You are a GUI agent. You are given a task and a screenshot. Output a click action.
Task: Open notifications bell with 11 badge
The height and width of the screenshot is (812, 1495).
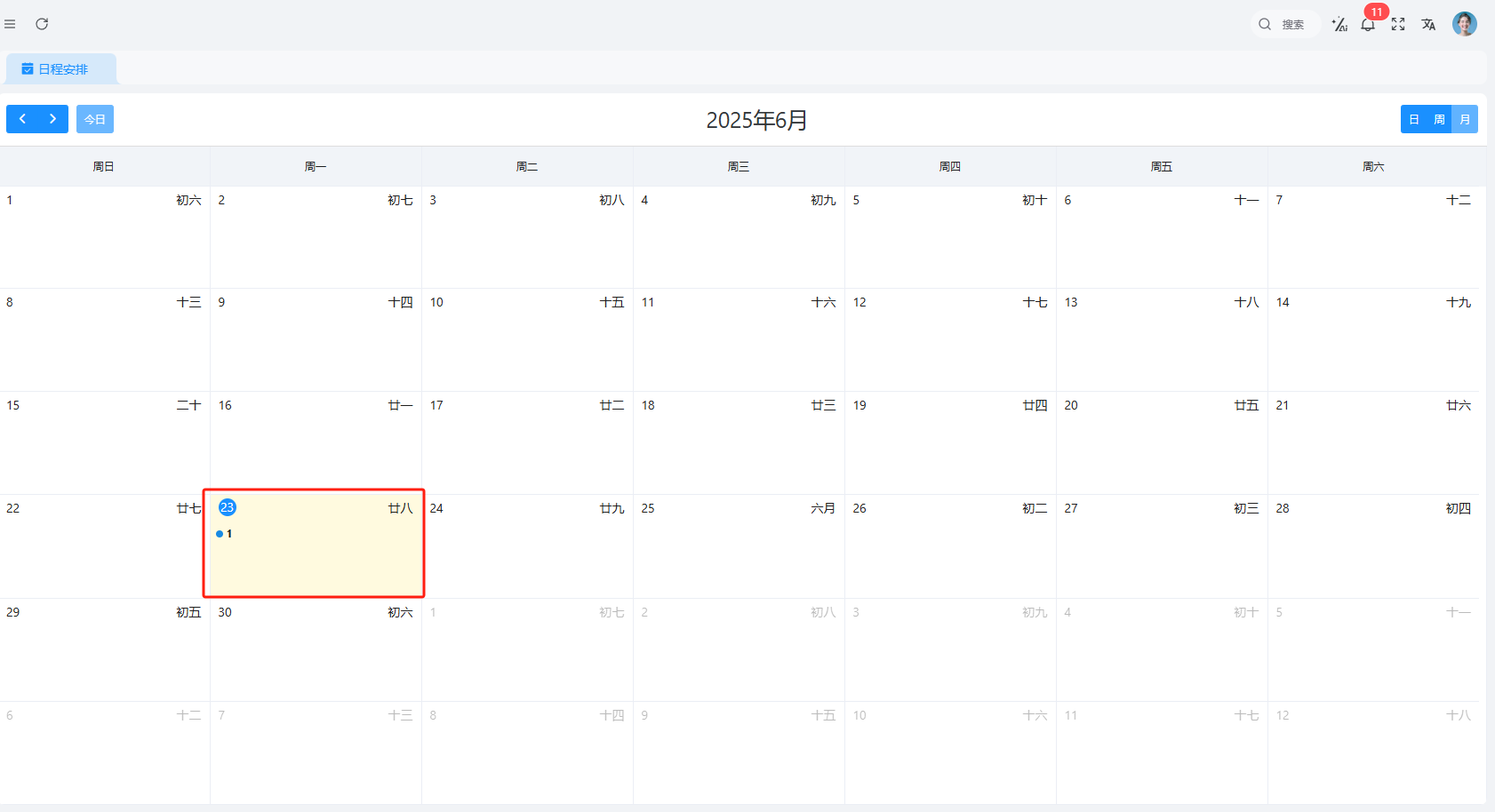[x=1368, y=25]
